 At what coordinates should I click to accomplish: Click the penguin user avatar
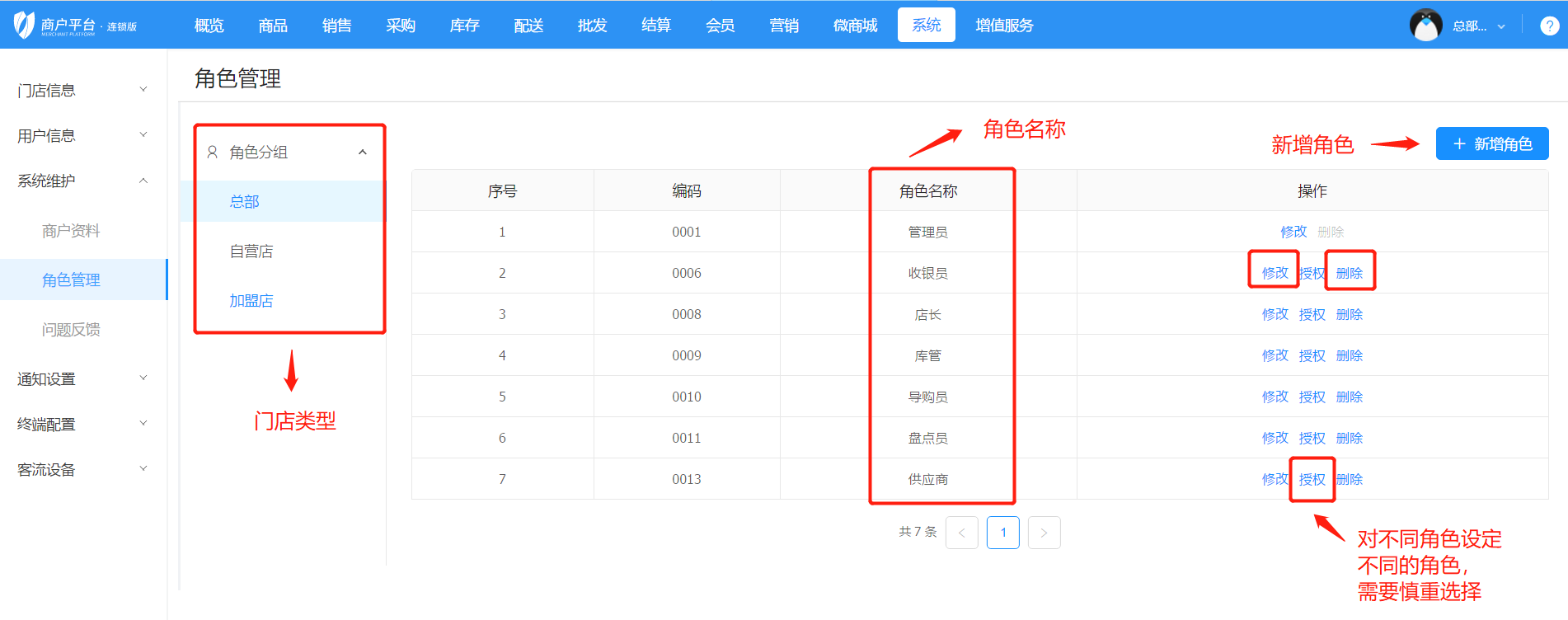[x=1425, y=26]
